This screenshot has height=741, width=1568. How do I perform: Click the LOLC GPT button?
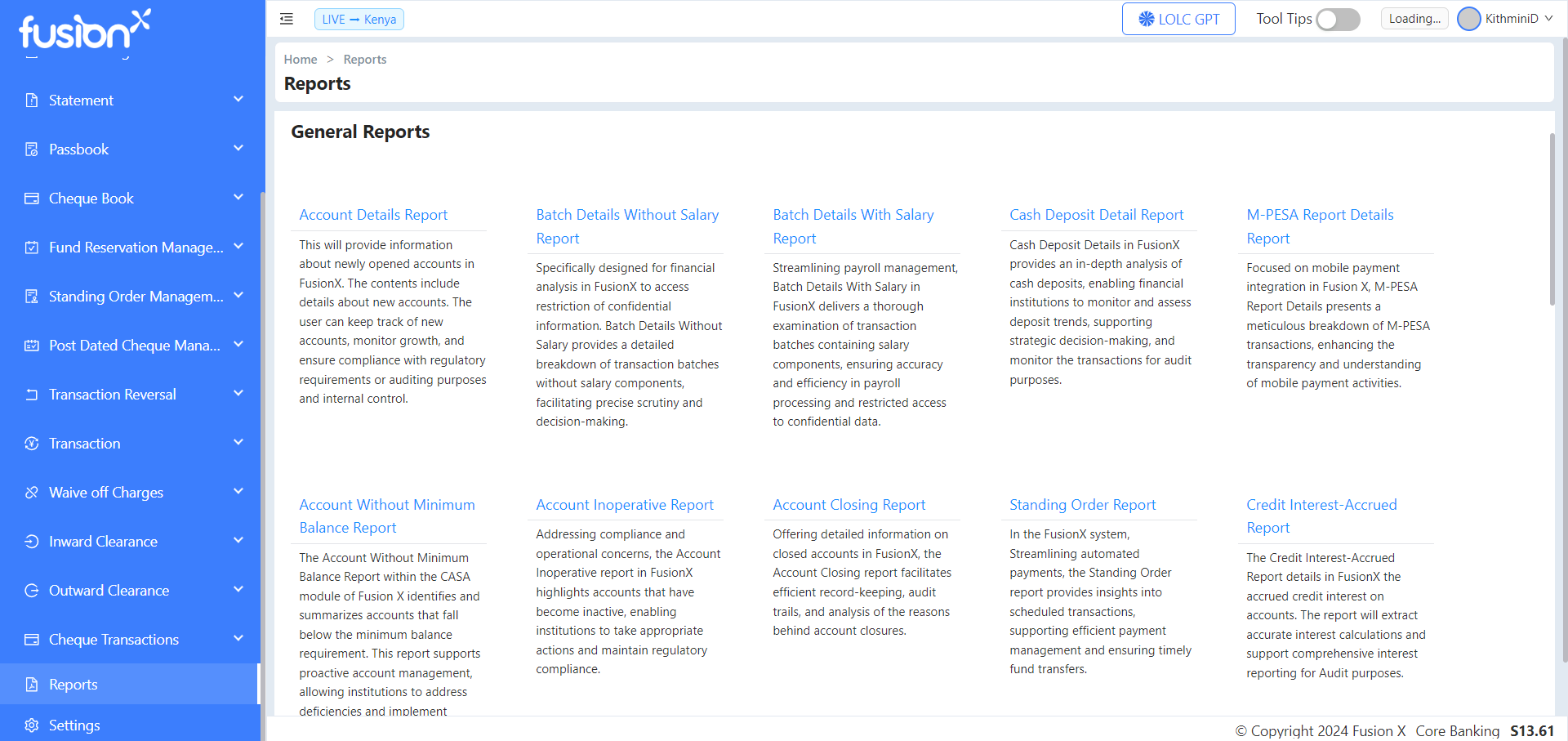pyautogui.click(x=1178, y=18)
